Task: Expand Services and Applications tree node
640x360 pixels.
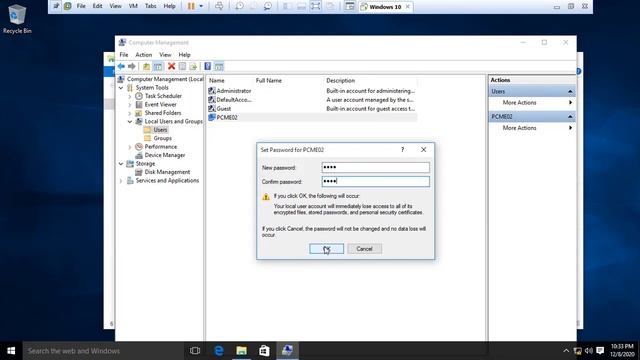Action: point(121,181)
